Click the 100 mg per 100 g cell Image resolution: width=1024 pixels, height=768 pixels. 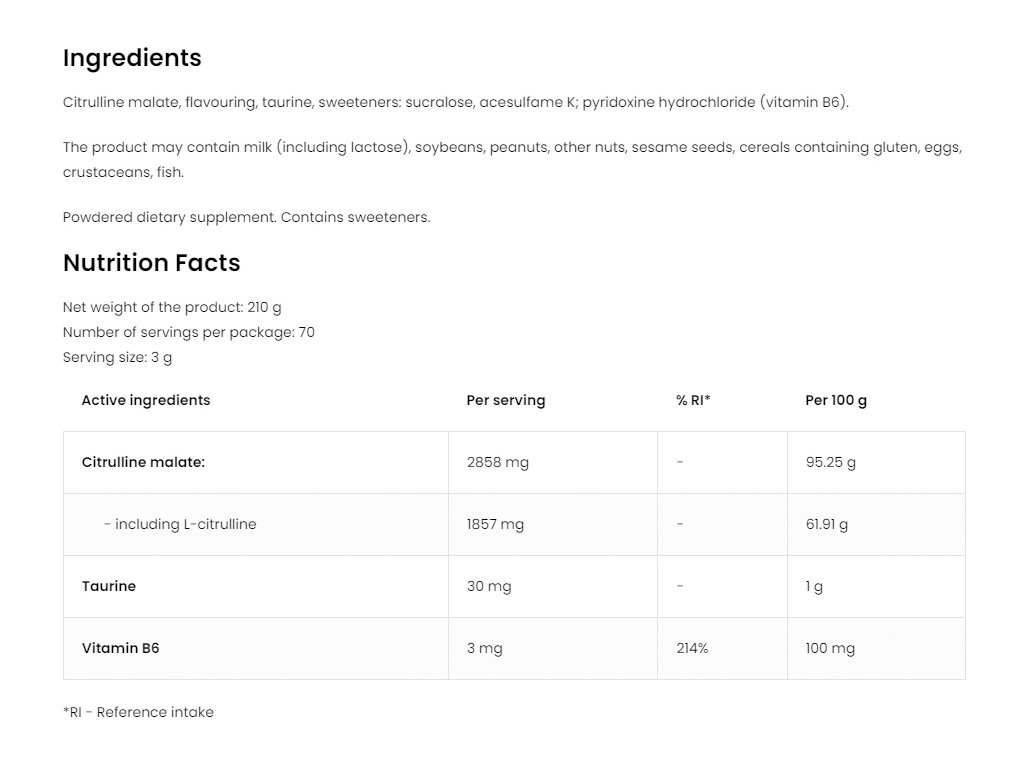click(x=830, y=648)
